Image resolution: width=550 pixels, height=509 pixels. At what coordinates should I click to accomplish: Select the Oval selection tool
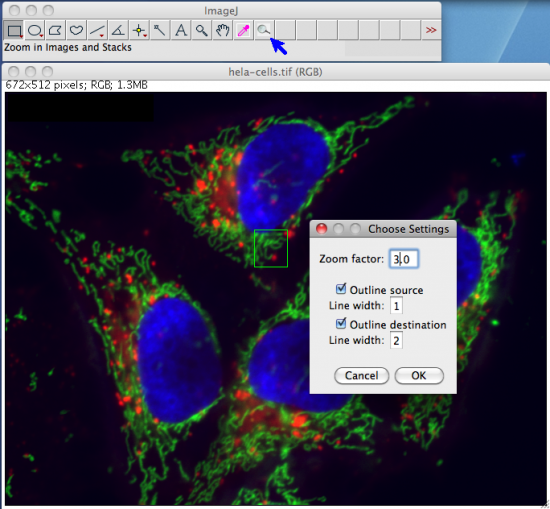coord(35,31)
